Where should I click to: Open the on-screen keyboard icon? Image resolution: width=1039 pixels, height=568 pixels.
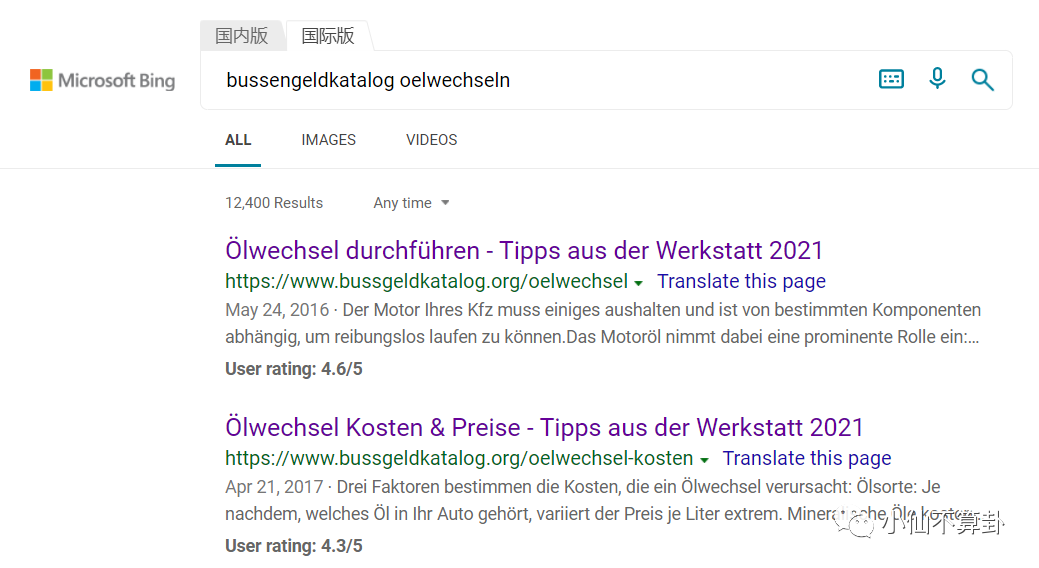coord(891,79)
